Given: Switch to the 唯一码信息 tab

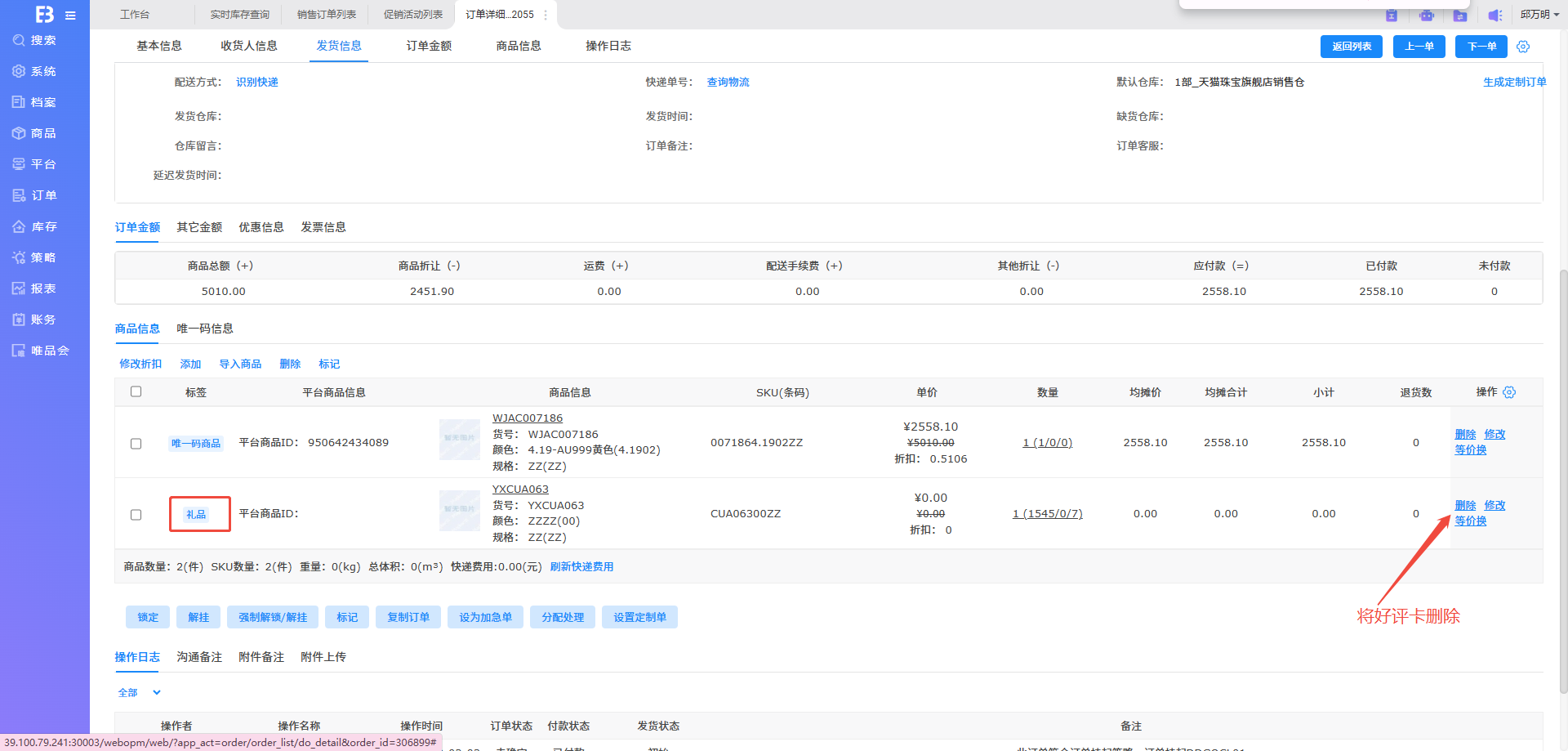Looking at the screenshot, I should click(205, 329).
